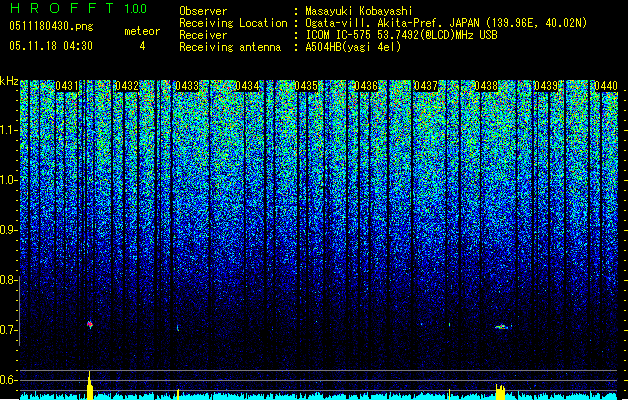The width and height of the screenshot is (629, 400).
Task: Click the 0.7 frequency axis label
Action: [8, 330]
